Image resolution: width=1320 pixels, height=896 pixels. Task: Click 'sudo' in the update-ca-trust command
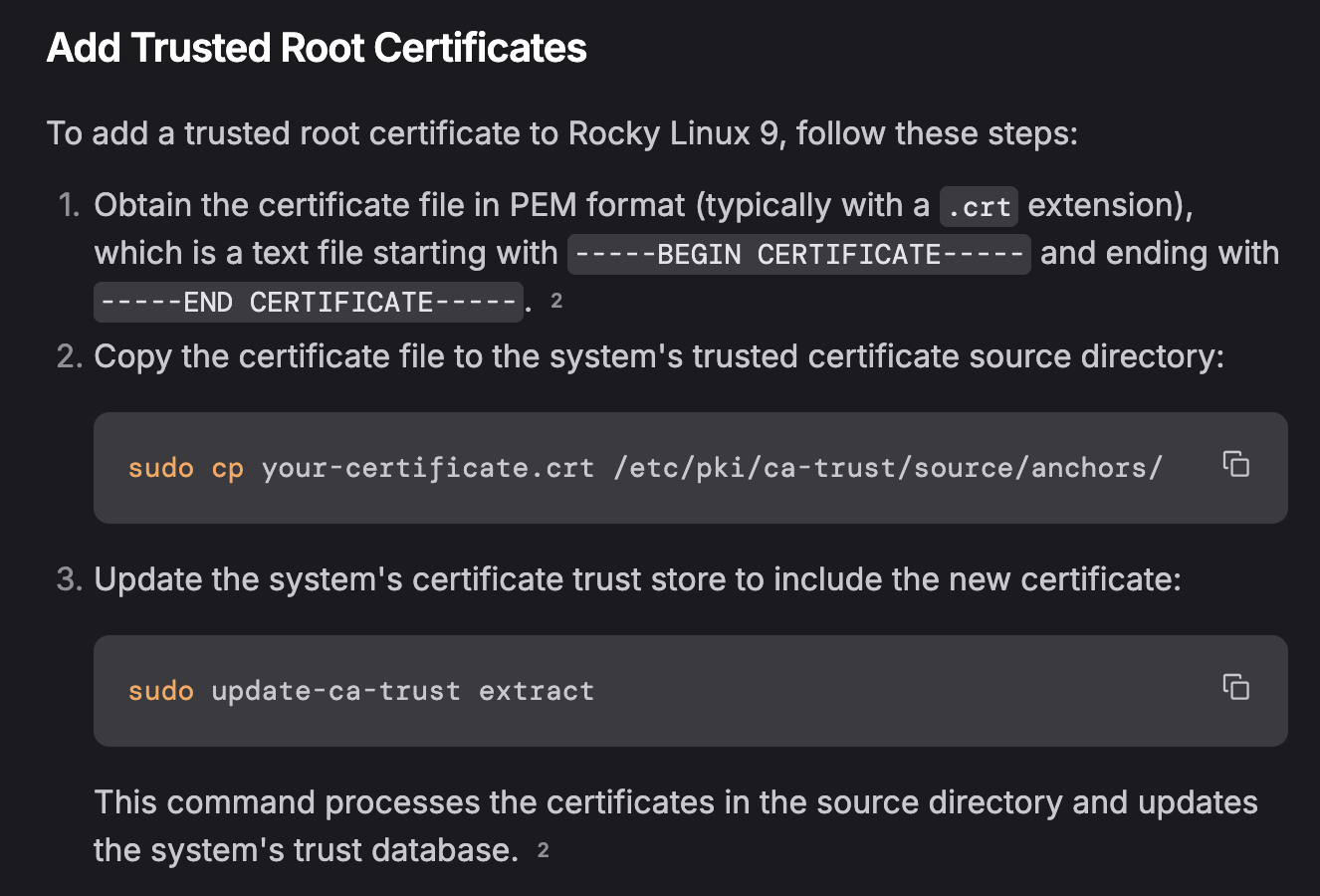pos(160,691)
